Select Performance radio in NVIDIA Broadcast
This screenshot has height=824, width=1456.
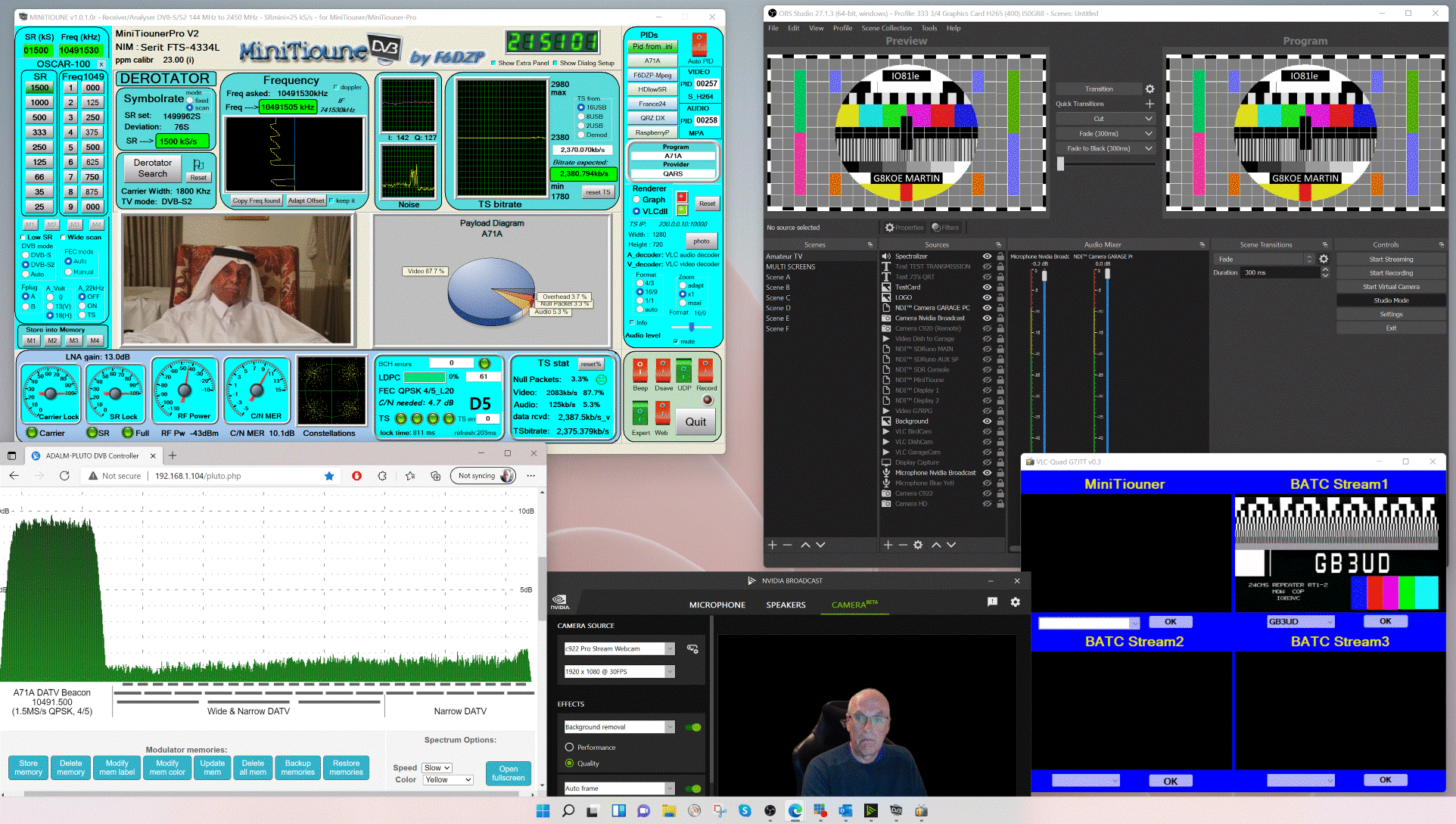pos(569,747)
